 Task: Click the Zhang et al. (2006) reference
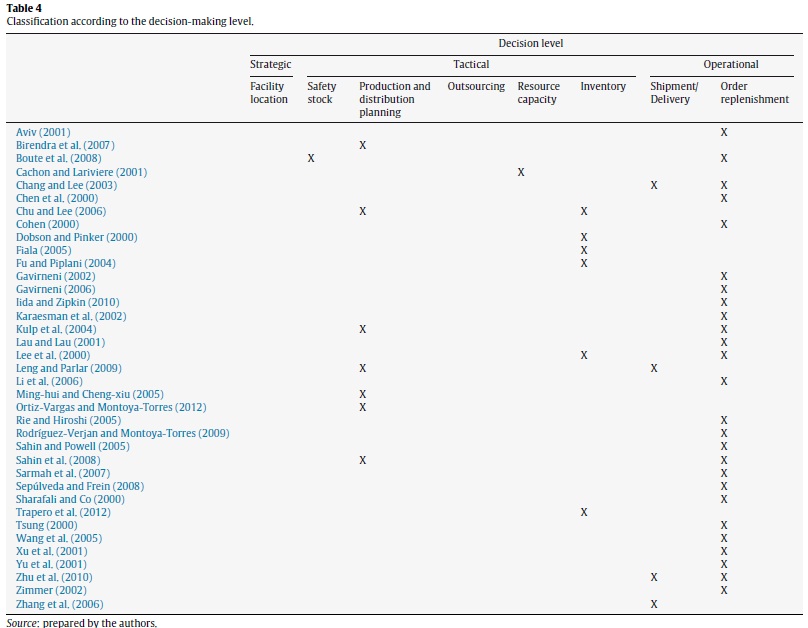pos(59,604)
